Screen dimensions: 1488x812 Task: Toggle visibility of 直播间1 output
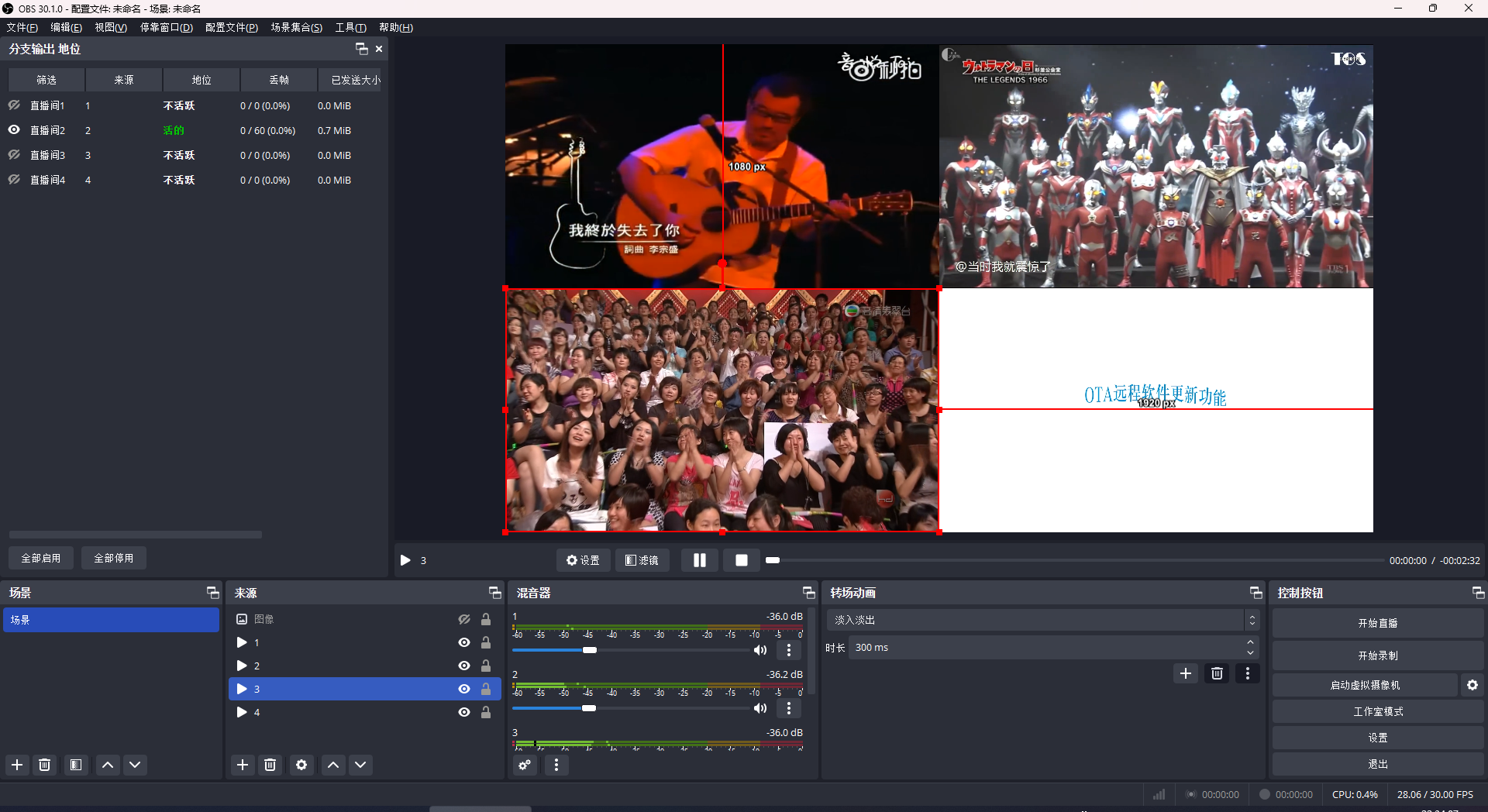point(14,105)
